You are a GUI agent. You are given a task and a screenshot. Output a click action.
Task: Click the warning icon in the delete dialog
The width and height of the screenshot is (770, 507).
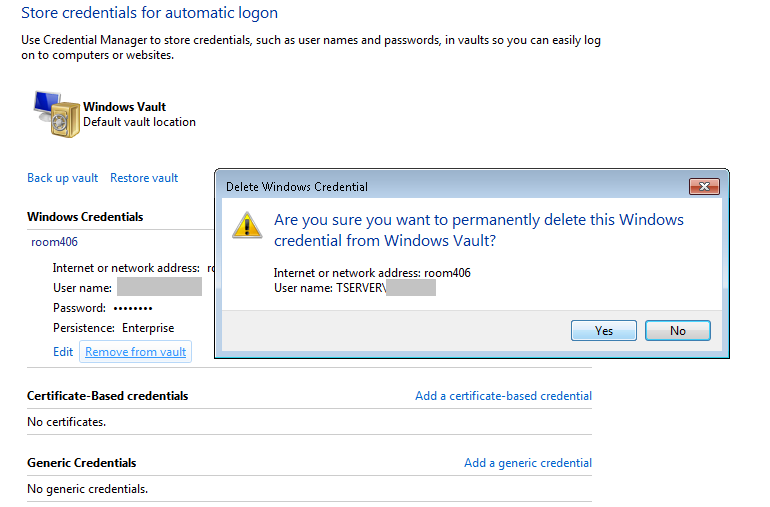point(247,225)
